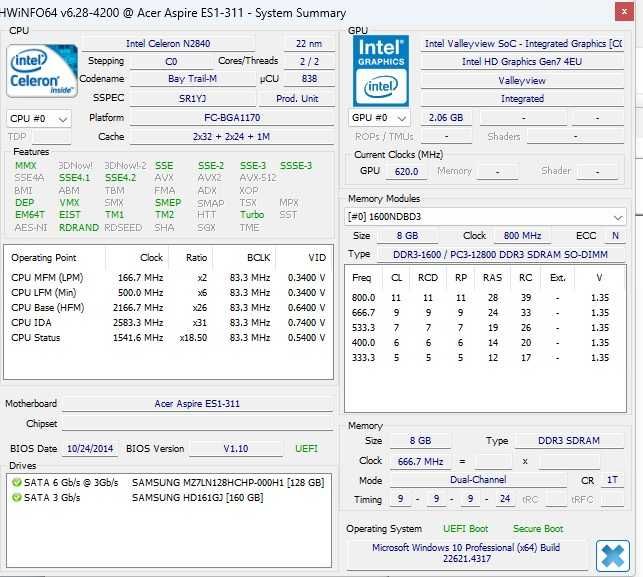Click the Intel Celeron inside logo
Viewport: 643px width, 577px height.
42,71
